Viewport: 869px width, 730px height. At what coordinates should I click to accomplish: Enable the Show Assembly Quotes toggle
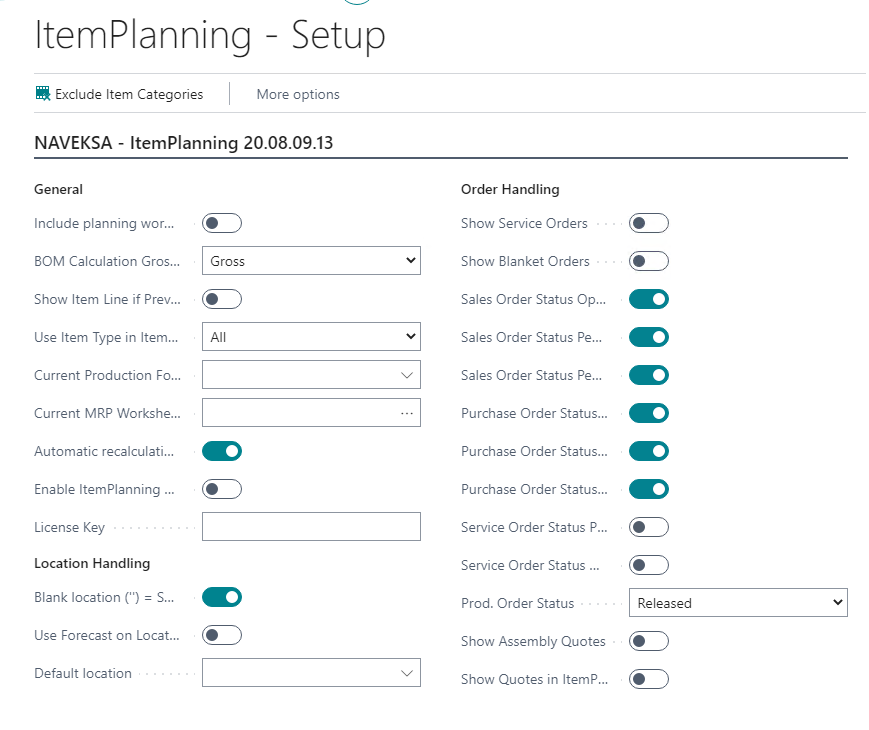648,641
